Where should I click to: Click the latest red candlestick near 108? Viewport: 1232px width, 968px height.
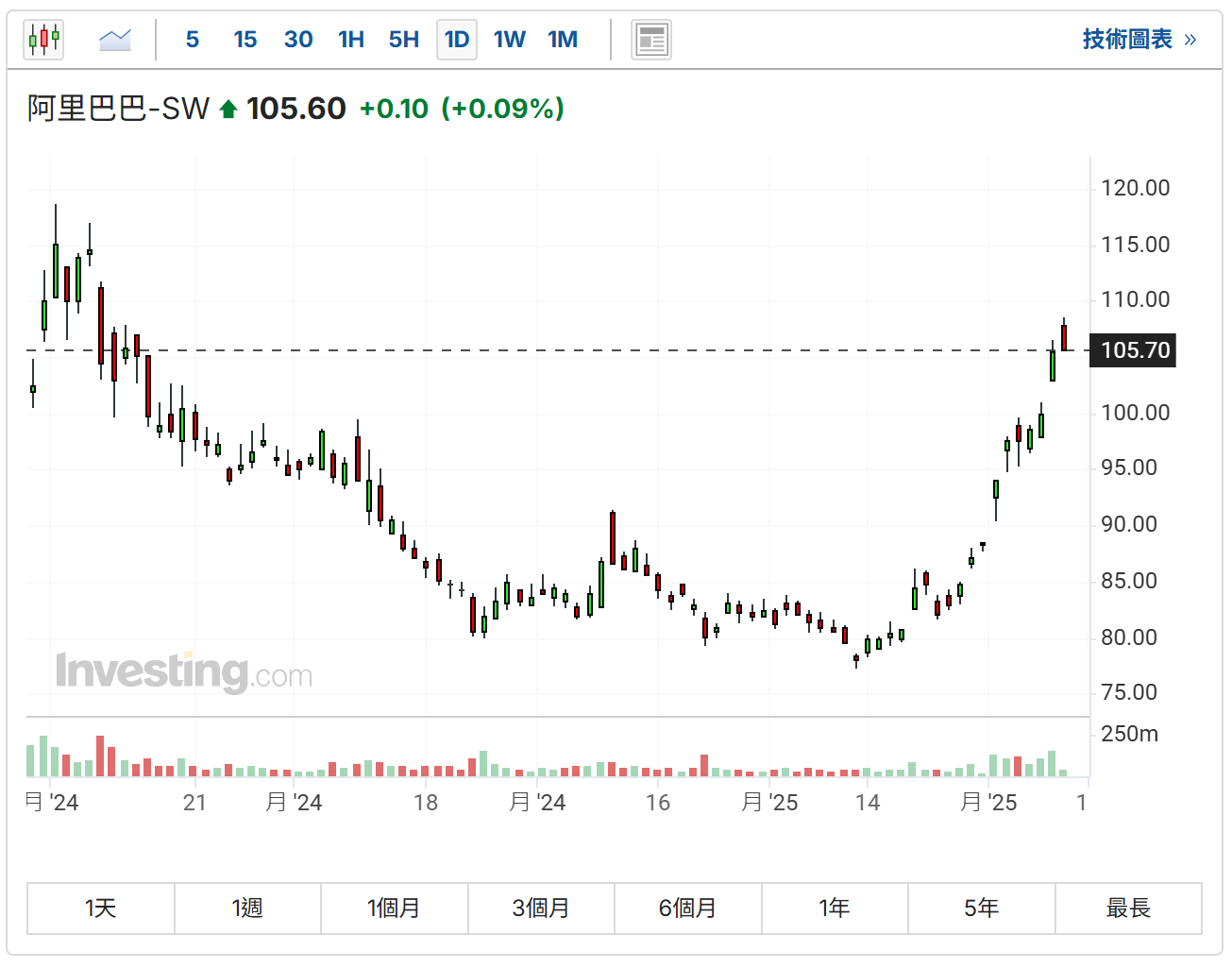click(1064, 336)
